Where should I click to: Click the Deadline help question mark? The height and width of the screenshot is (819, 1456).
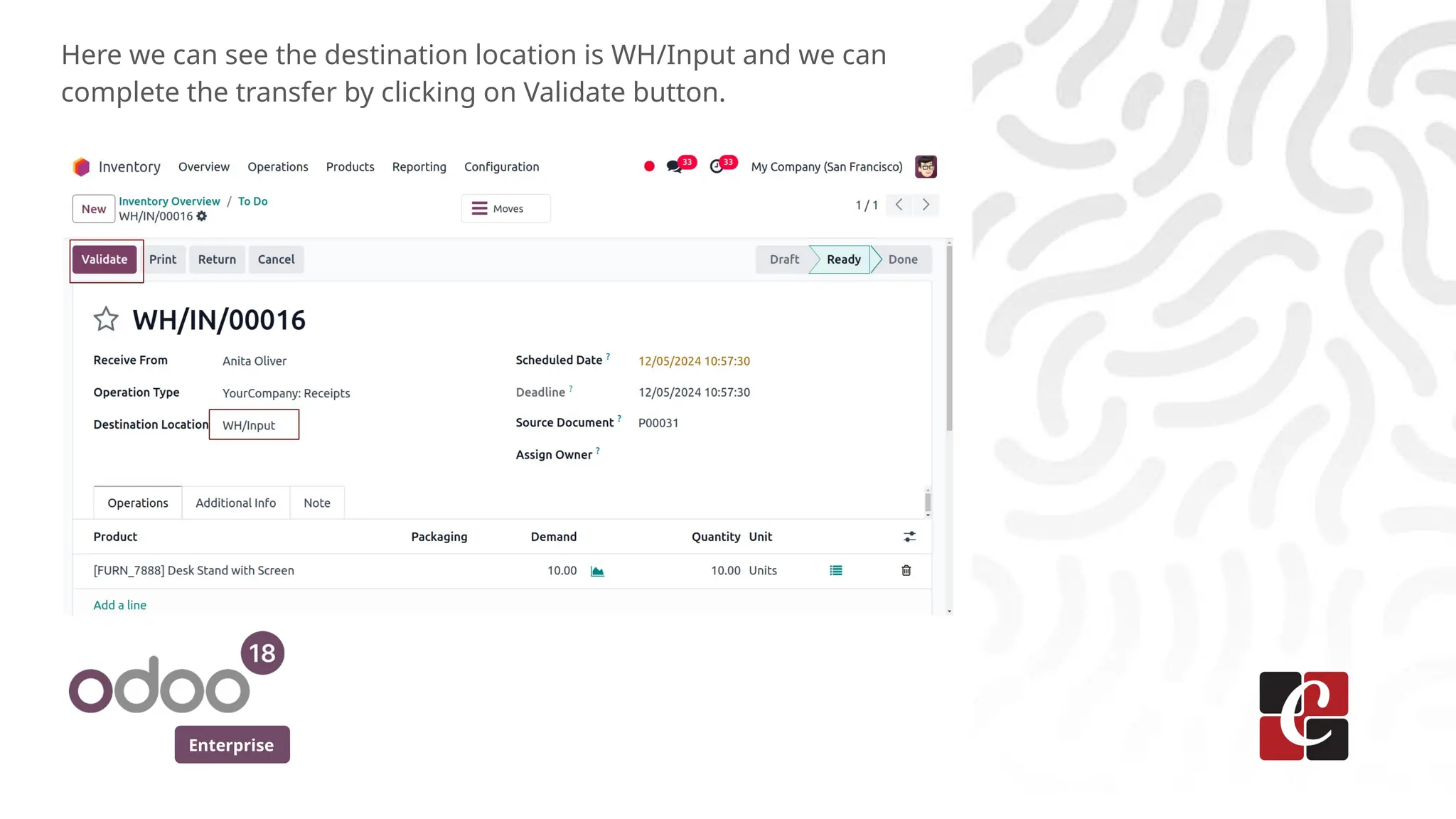point(571,388)
